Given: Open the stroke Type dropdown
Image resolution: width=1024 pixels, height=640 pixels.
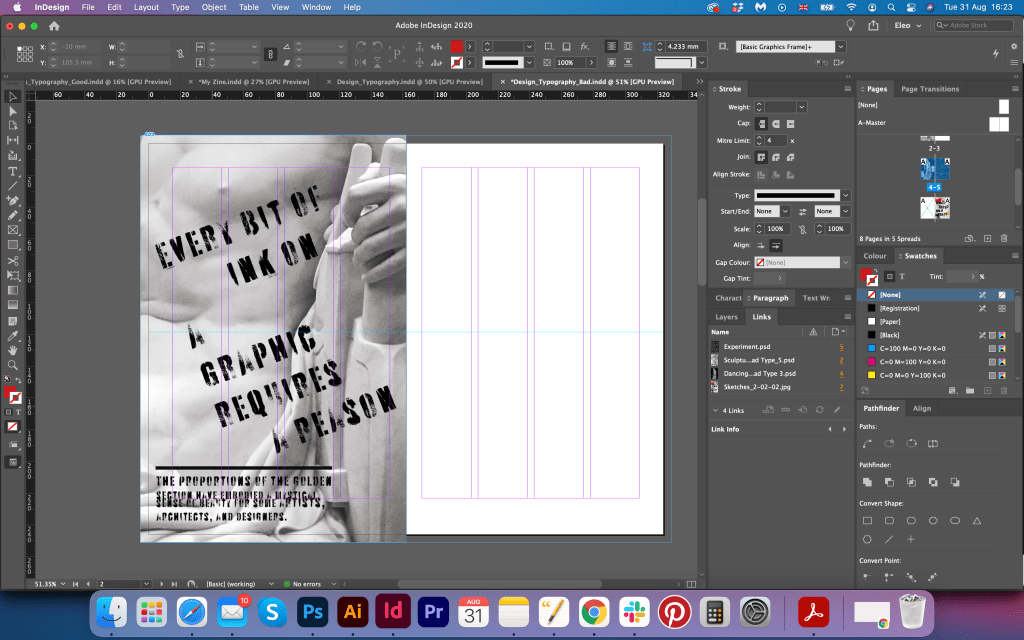Looking at the screenshot, I should click(845, 195).
